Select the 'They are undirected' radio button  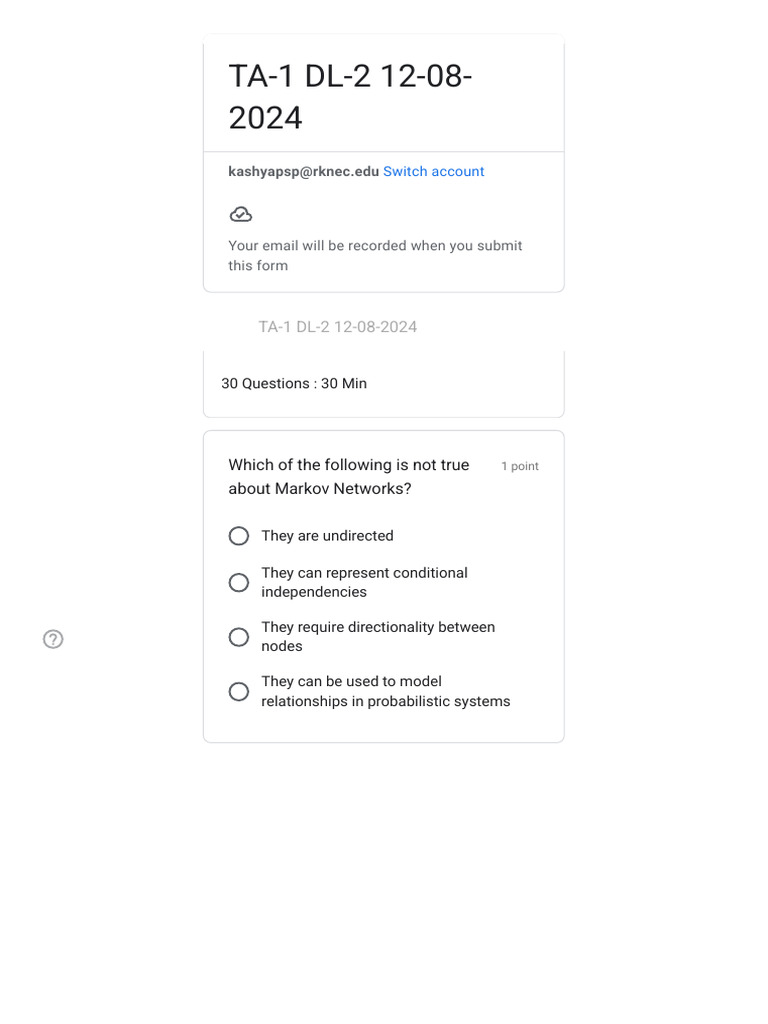tap(239, 536)
